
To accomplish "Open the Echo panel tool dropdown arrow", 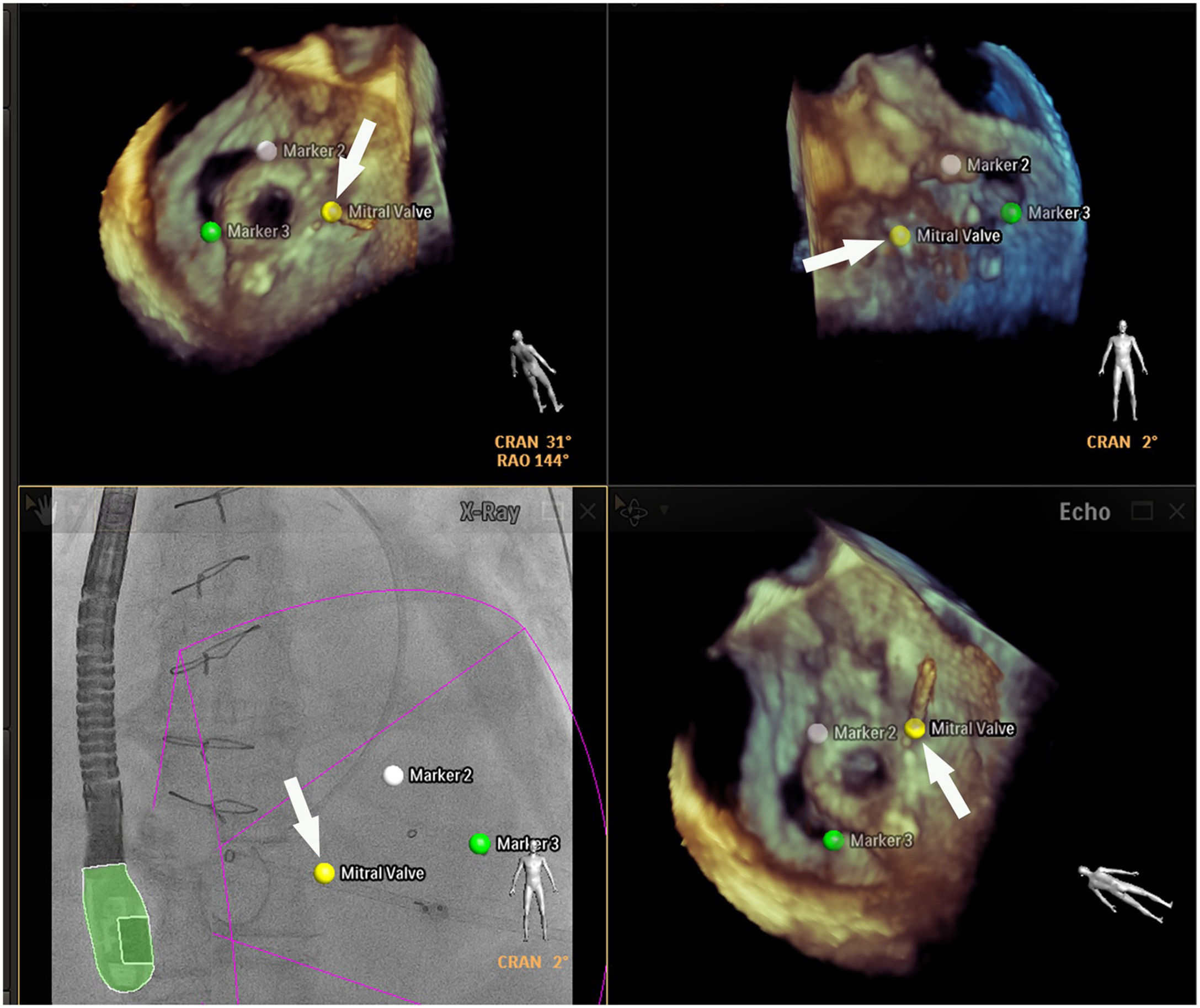I will pos(664,509).
